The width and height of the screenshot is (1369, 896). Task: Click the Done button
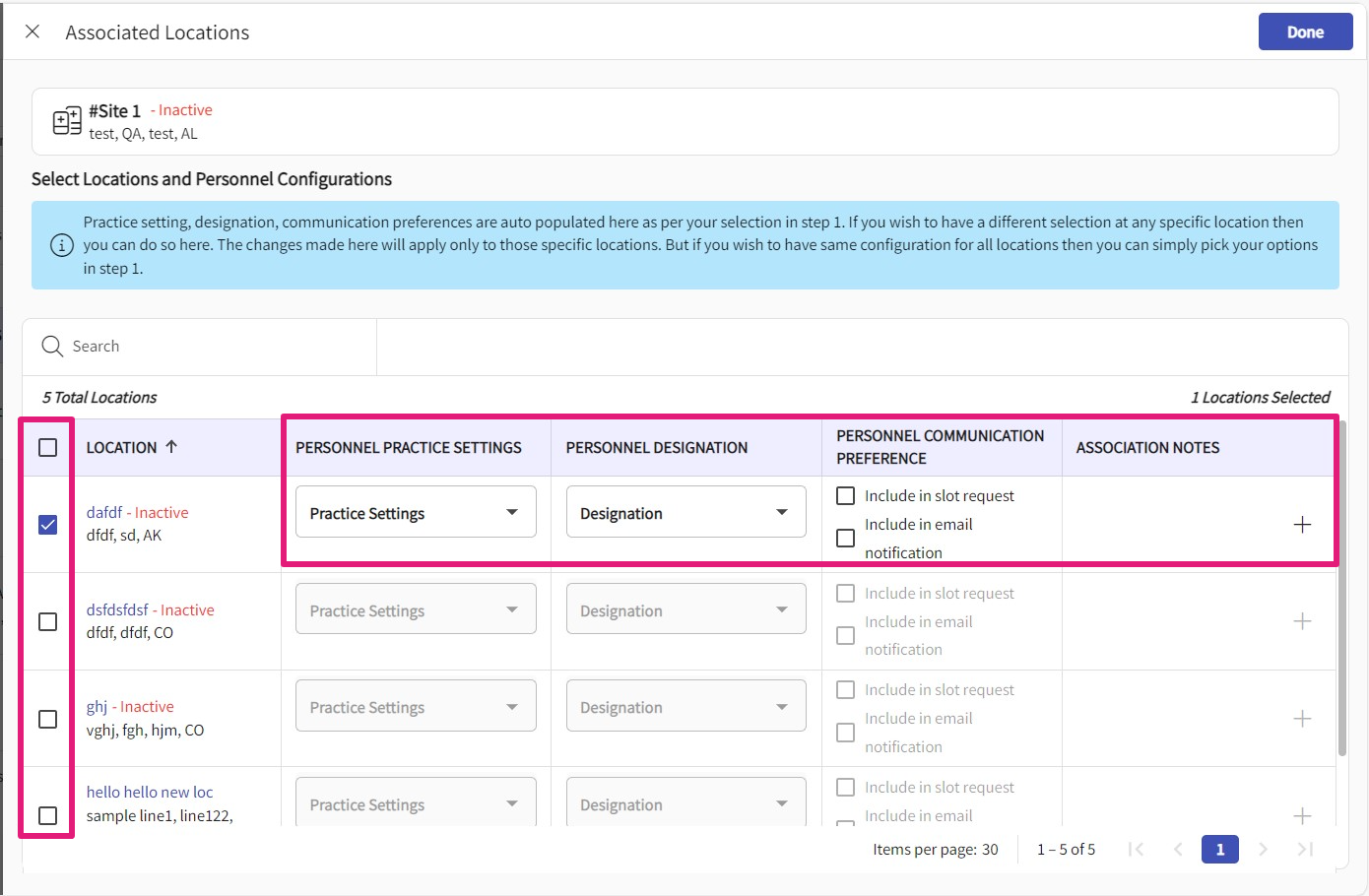tap(1305, 32)
